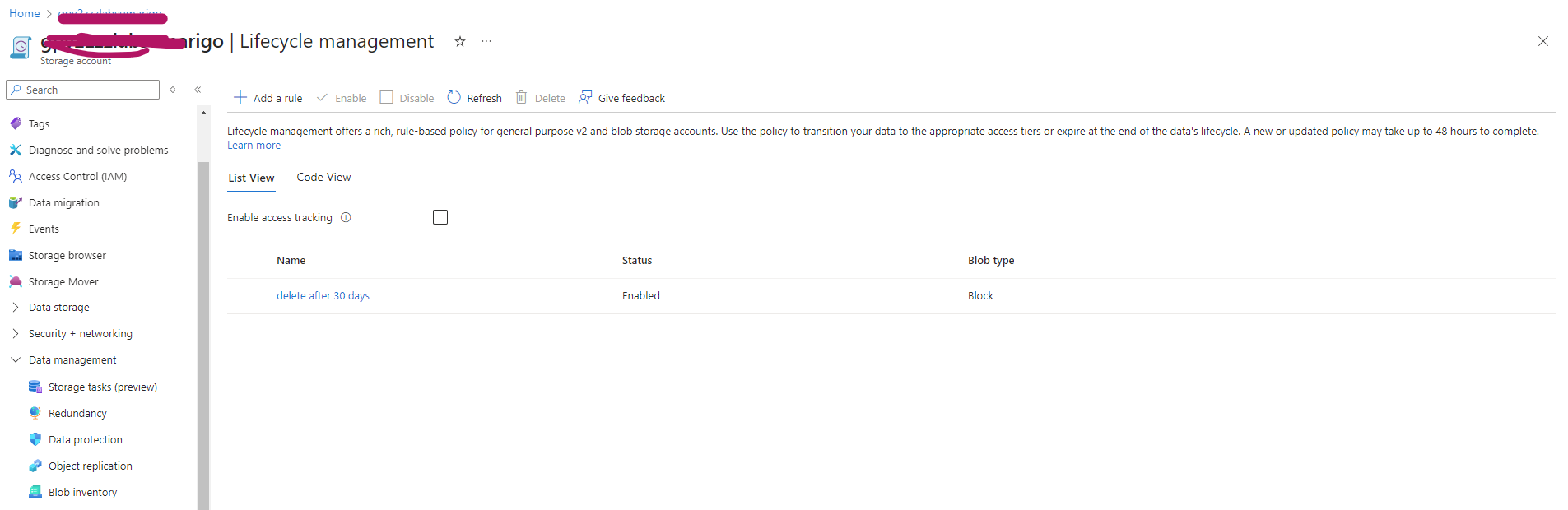Open Diagnose and solve problems
This screenshot has height=510, width=1568.
(98, 150)
